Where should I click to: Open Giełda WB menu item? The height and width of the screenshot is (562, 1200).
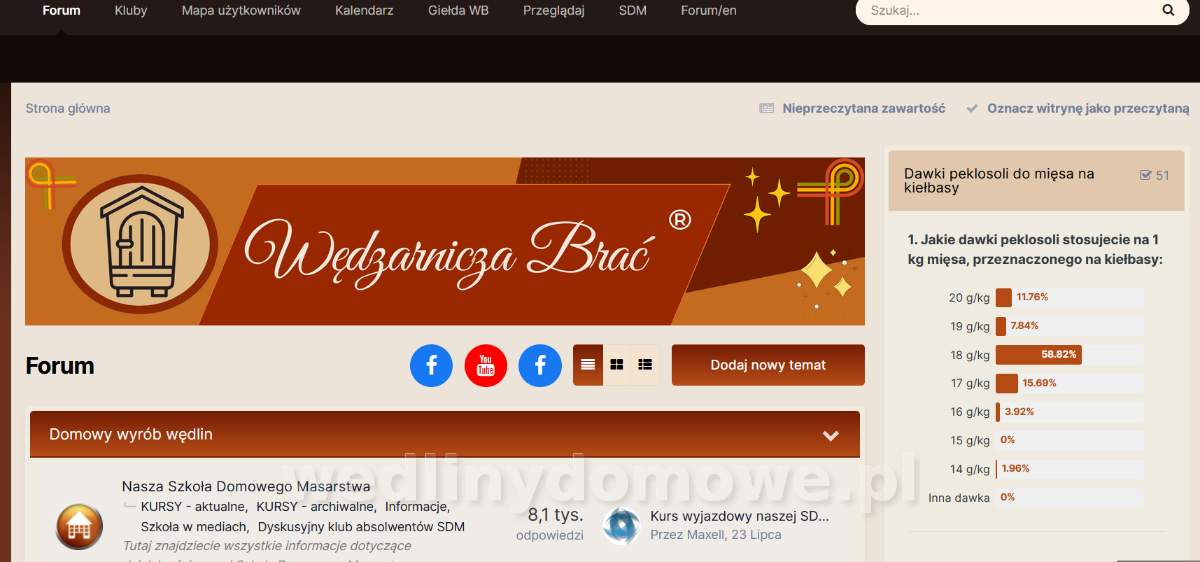[458, 11]
